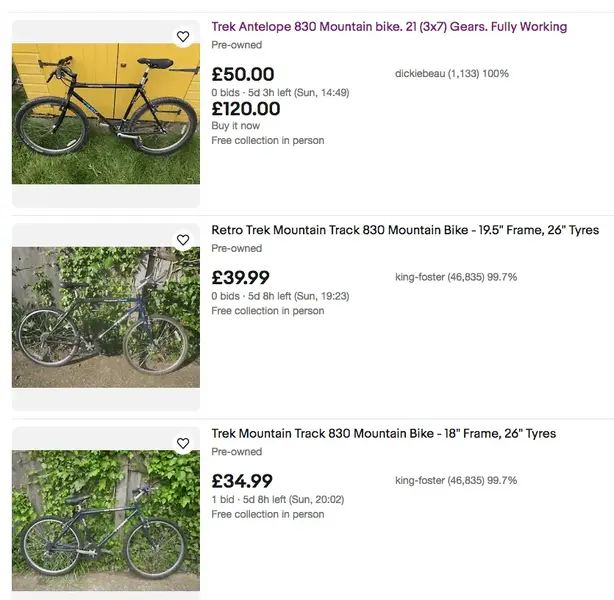Click king-foster seller info on £34.99 listing
This screenshot has width=614, height=600.
pos(456,481)
